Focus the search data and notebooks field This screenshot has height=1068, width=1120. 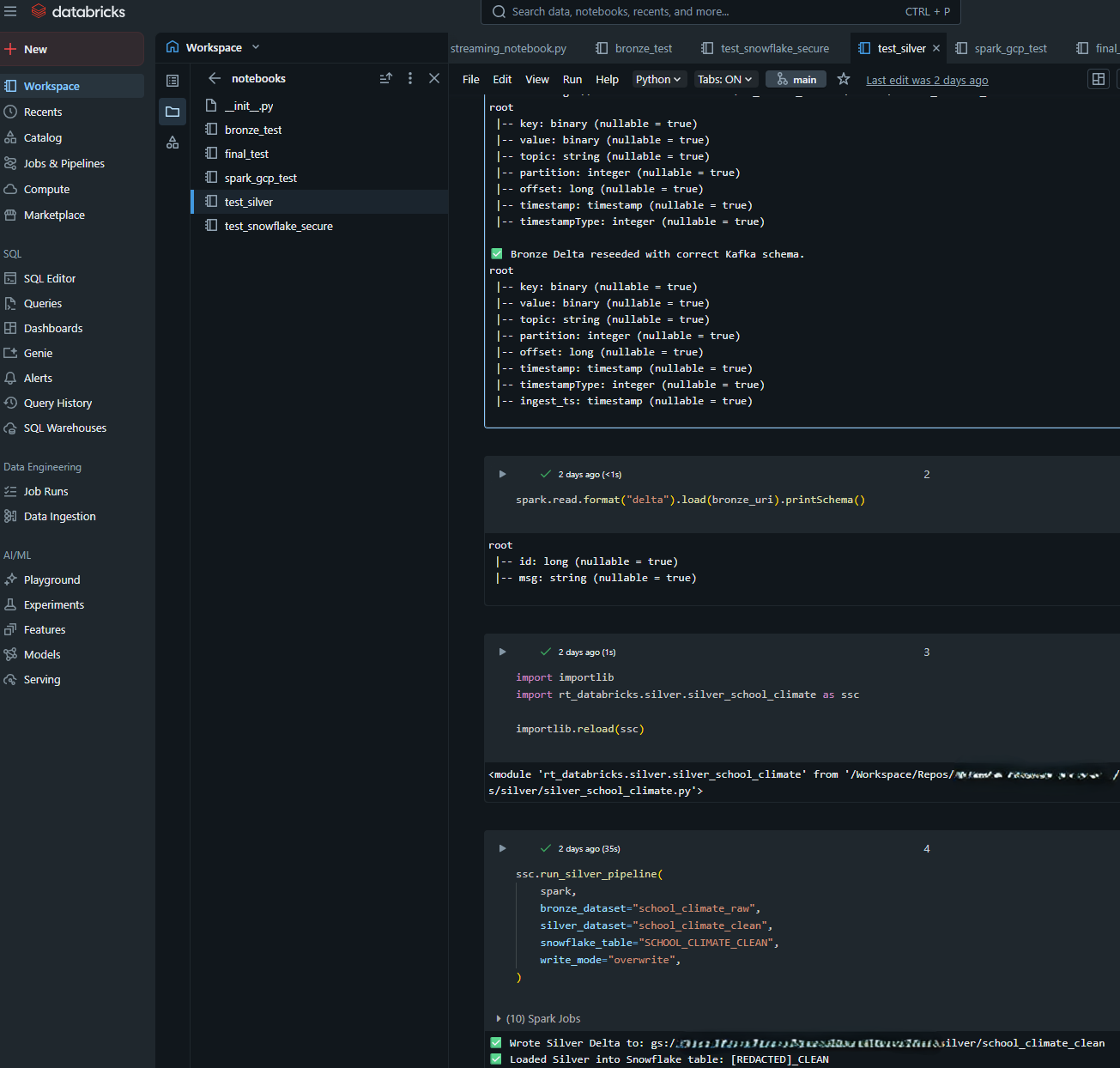pyautogui.click(x=721, y=12)
